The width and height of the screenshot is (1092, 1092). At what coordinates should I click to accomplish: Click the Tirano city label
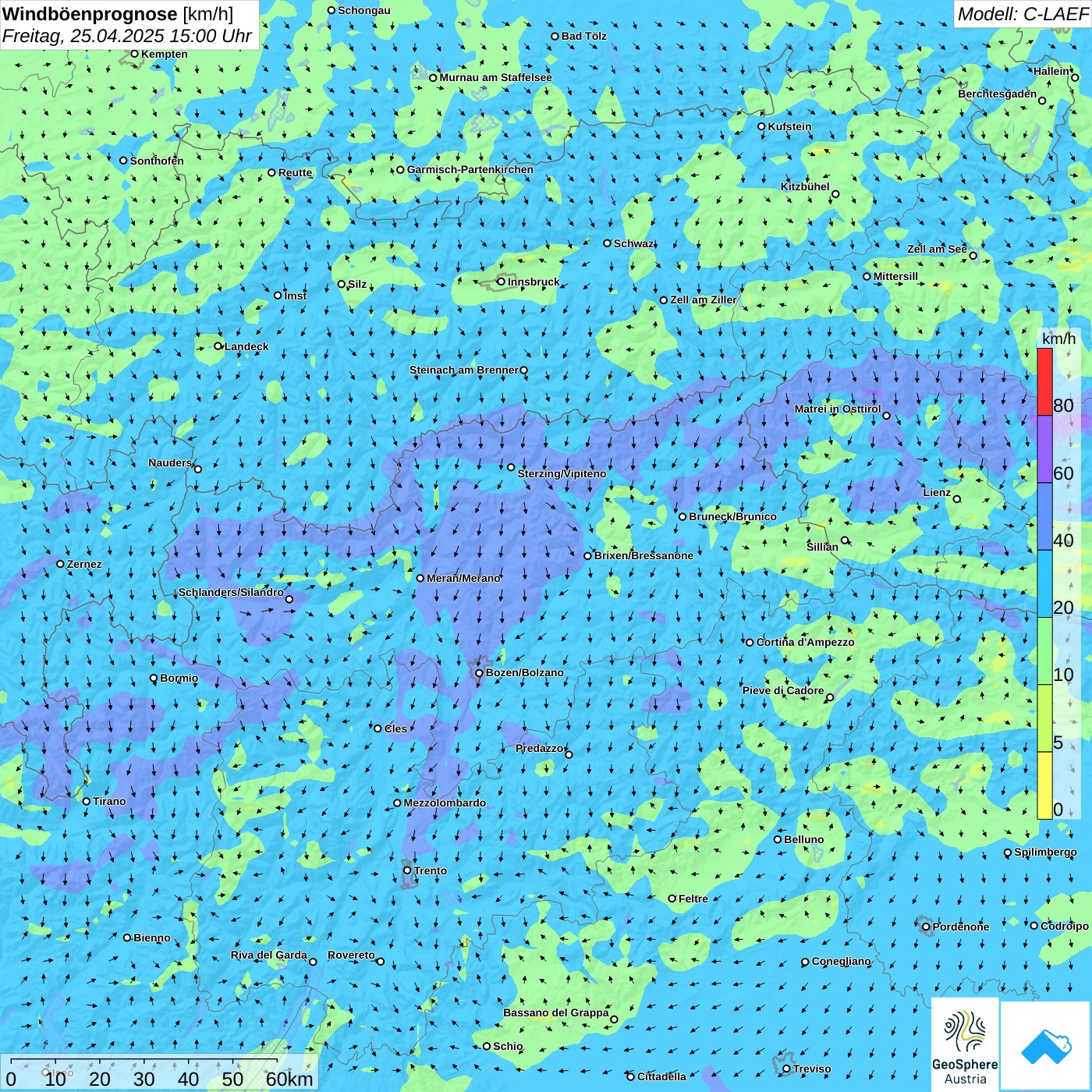109,802
